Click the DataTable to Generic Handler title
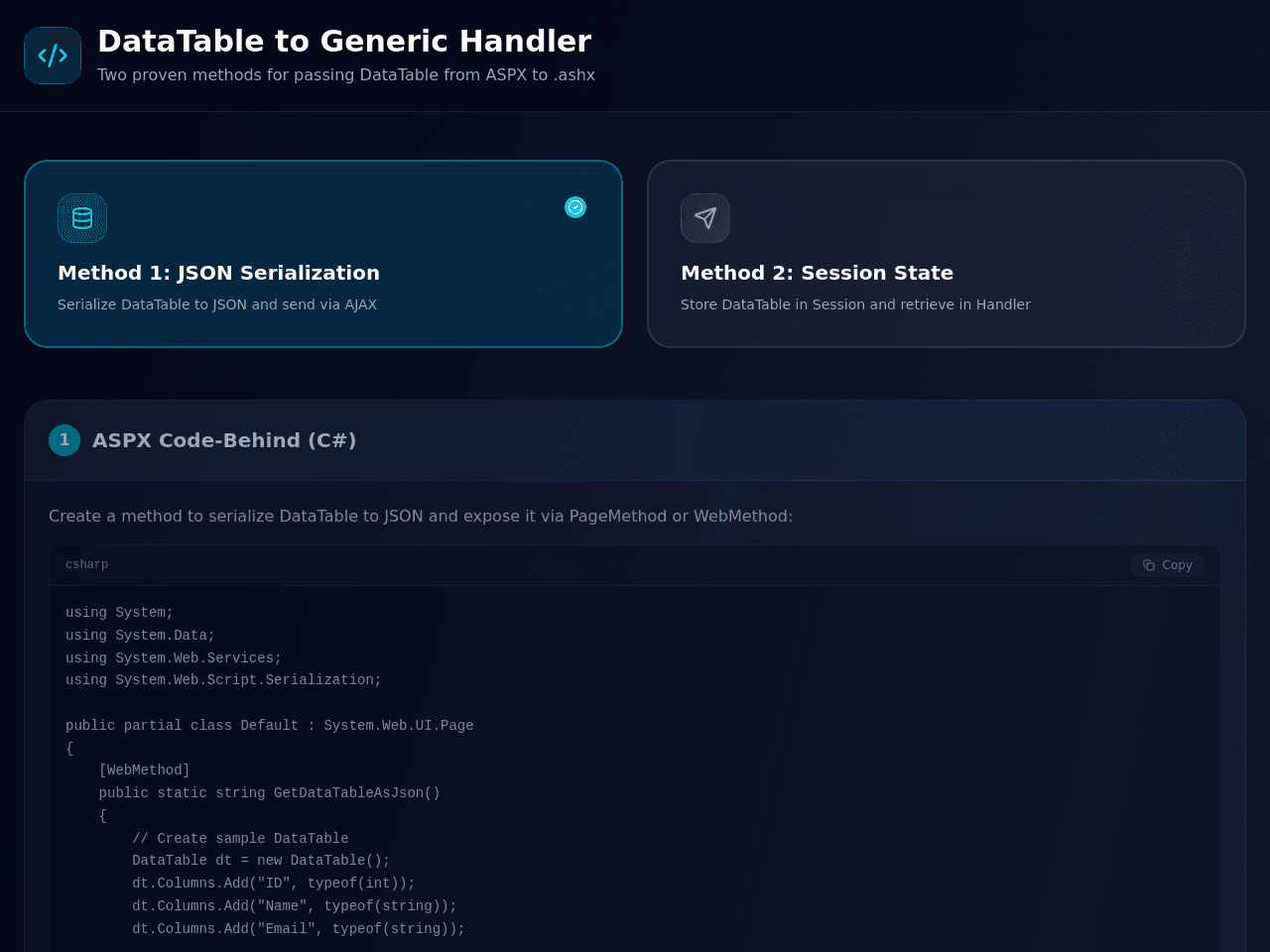Viewport: 1270px width, 952px height. click(344, 41)
